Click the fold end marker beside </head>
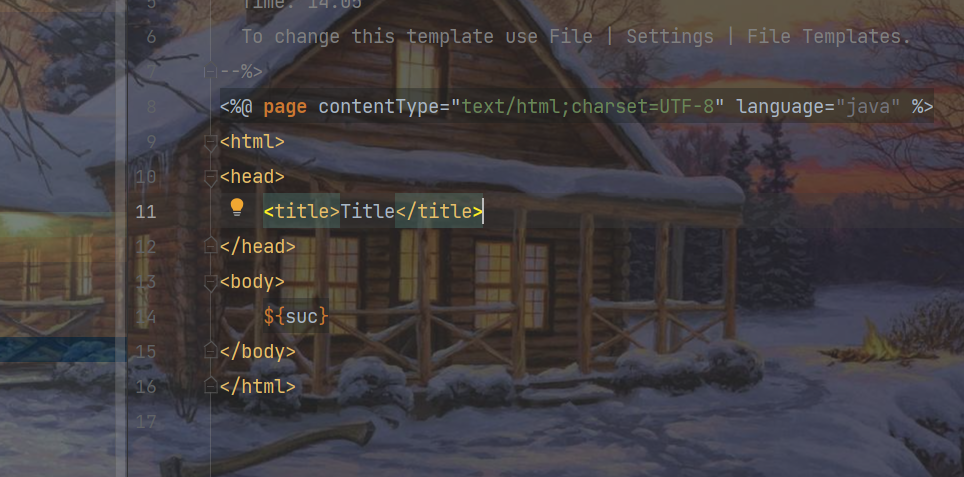Viewport: 964px width, 477px height. point(210,245)
